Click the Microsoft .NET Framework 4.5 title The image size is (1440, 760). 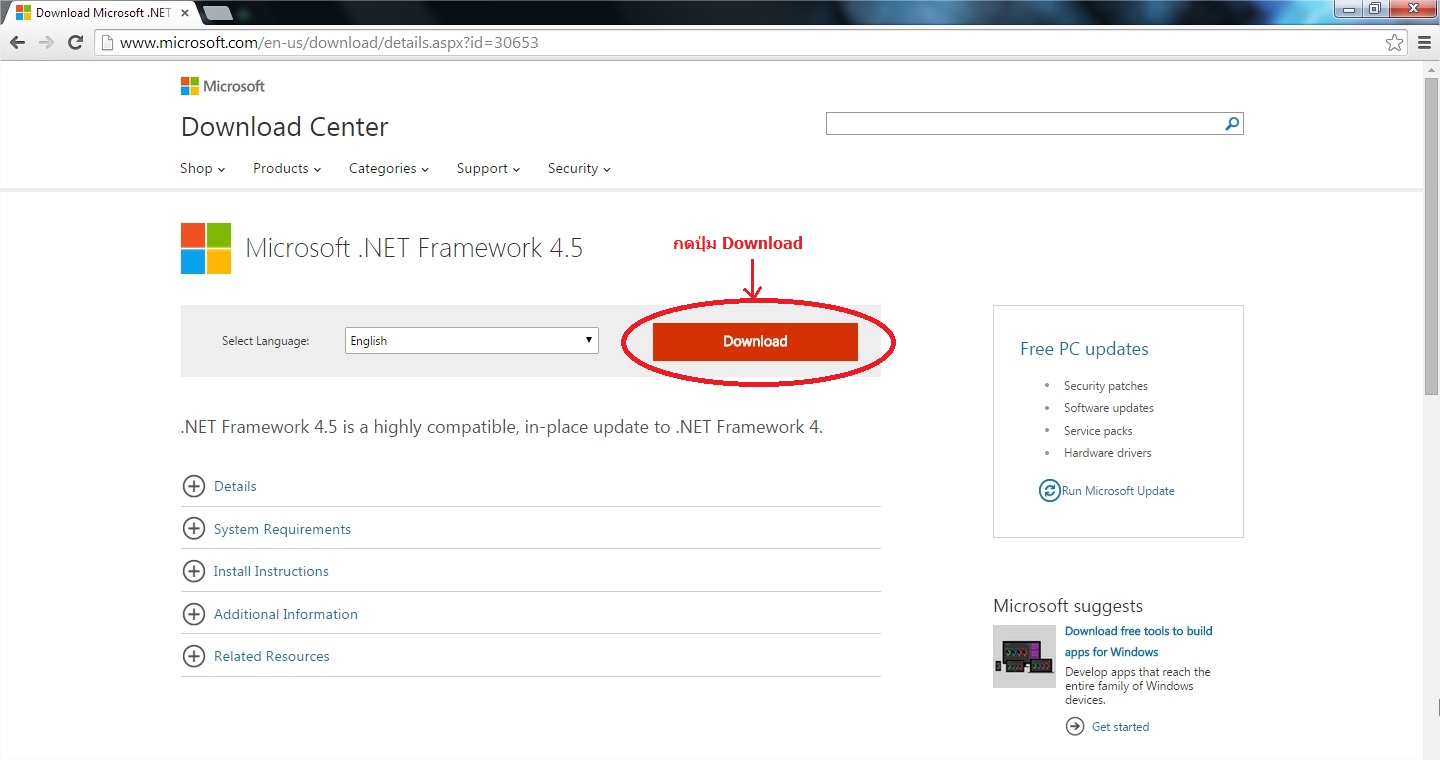[414, 248]
